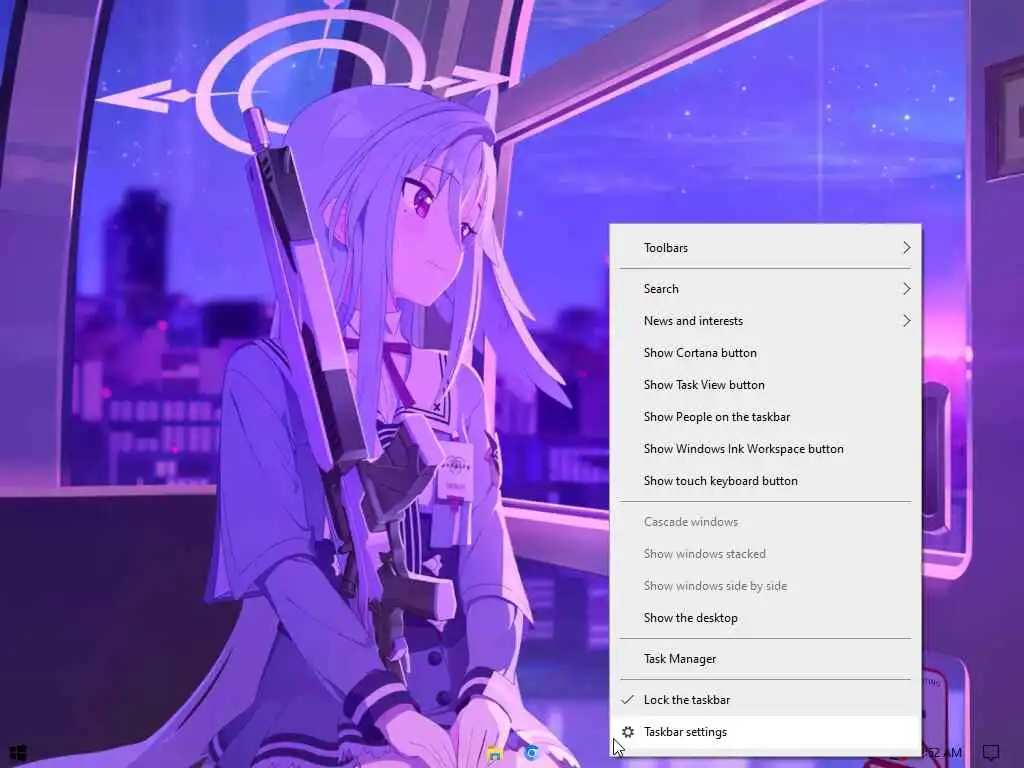Open Taskbar settings
This screenshot has width=1024, height=768.
pos(765,732)
